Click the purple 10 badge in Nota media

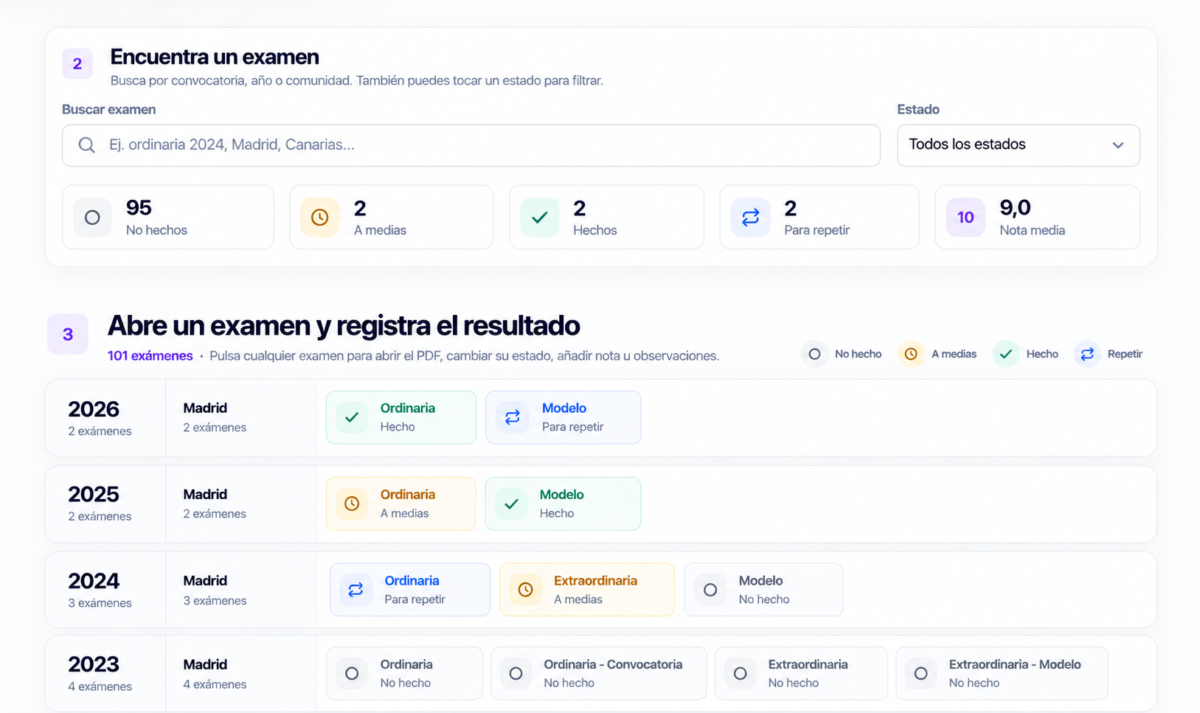click(x=966, y=217)
